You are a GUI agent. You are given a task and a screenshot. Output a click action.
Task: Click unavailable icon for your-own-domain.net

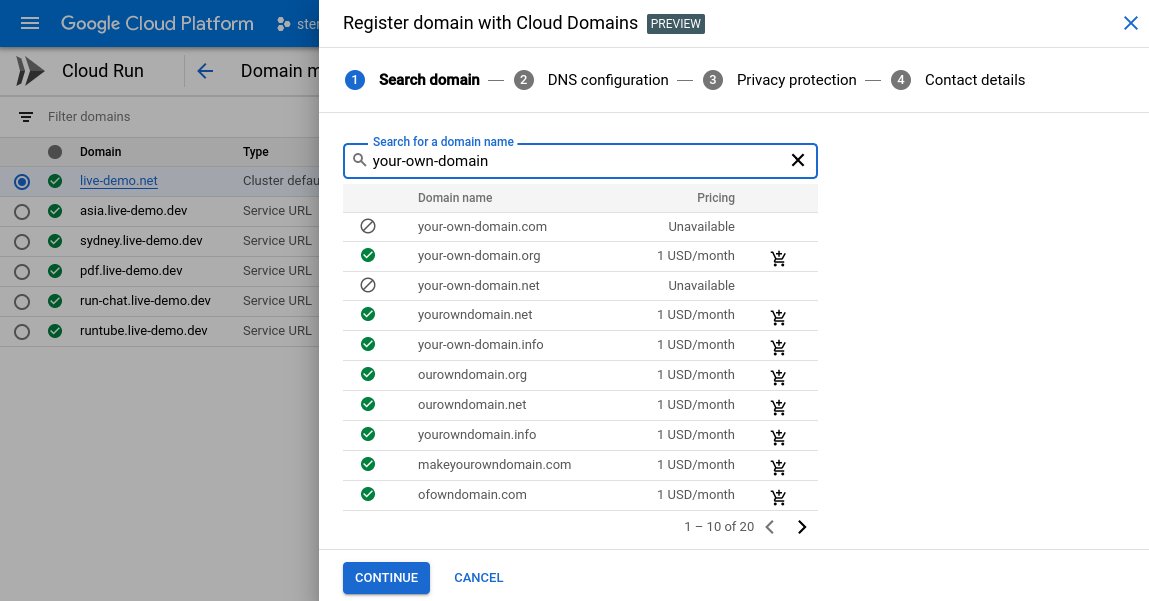368,285
